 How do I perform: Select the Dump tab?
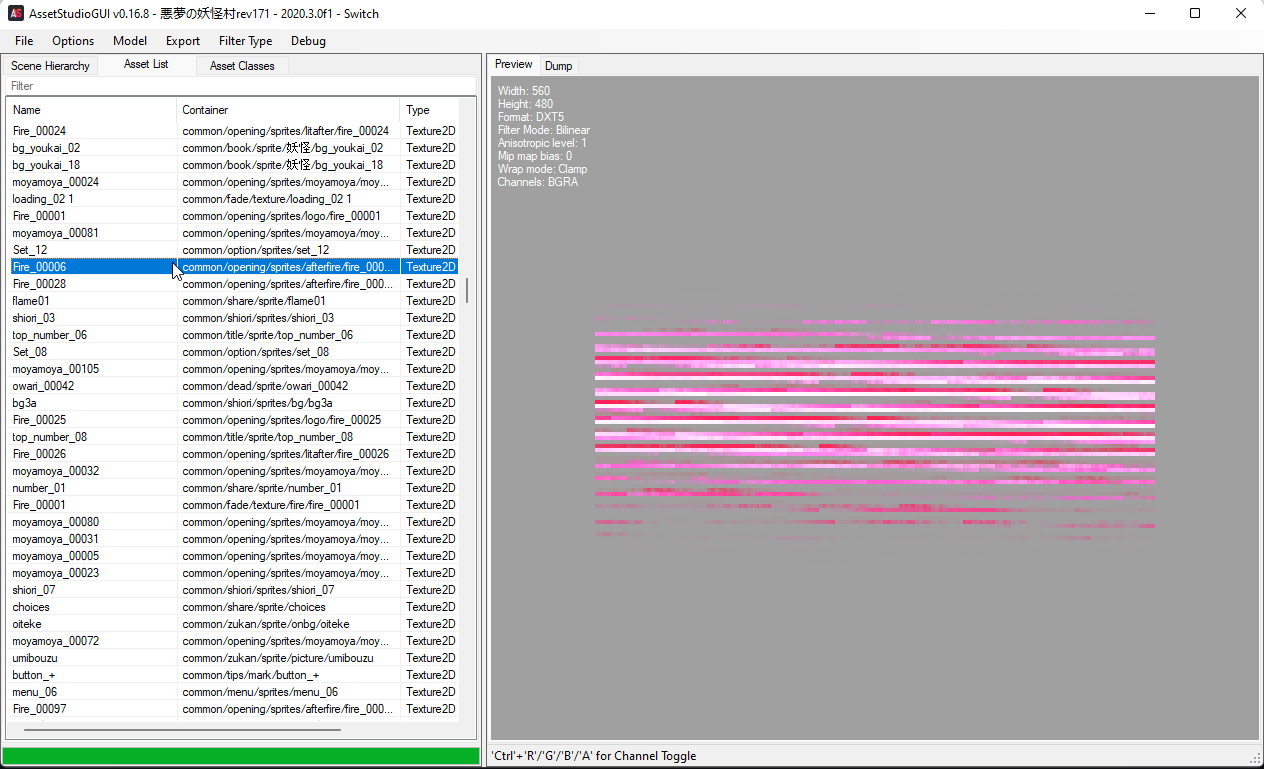tap(558, 66)
